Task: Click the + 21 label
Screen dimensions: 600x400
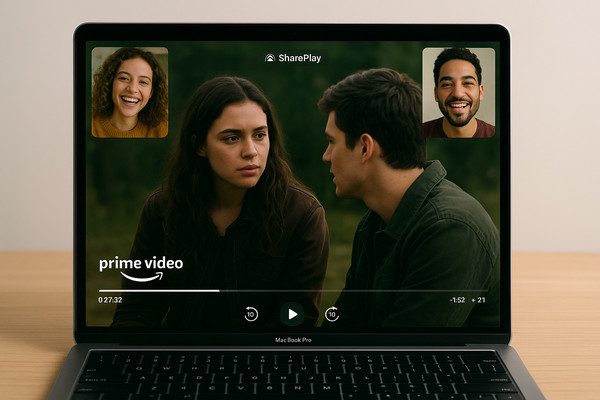Action: [478, 300]
